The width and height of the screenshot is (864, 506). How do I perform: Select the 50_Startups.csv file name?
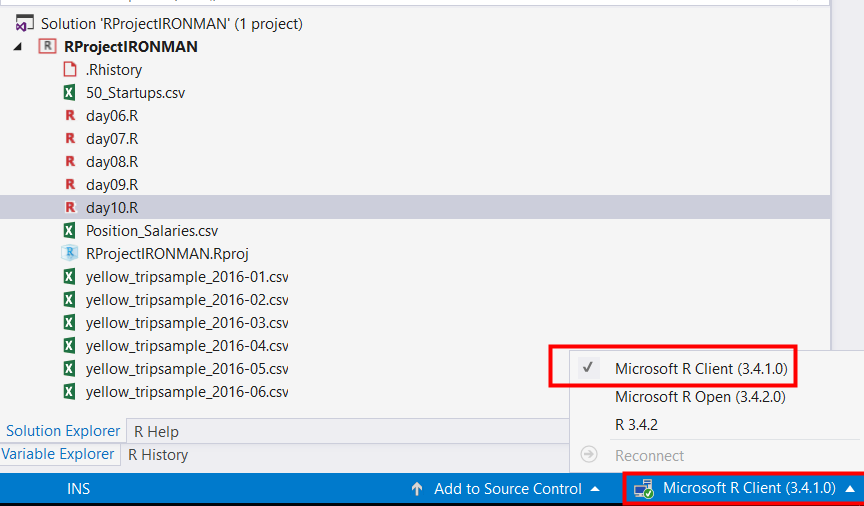(x=136, y=93)
